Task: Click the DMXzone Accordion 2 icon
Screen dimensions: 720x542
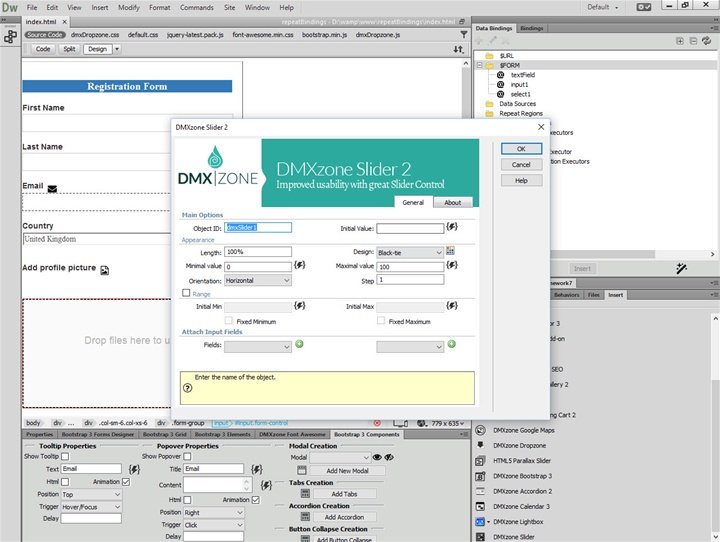Action: [480, 491]
